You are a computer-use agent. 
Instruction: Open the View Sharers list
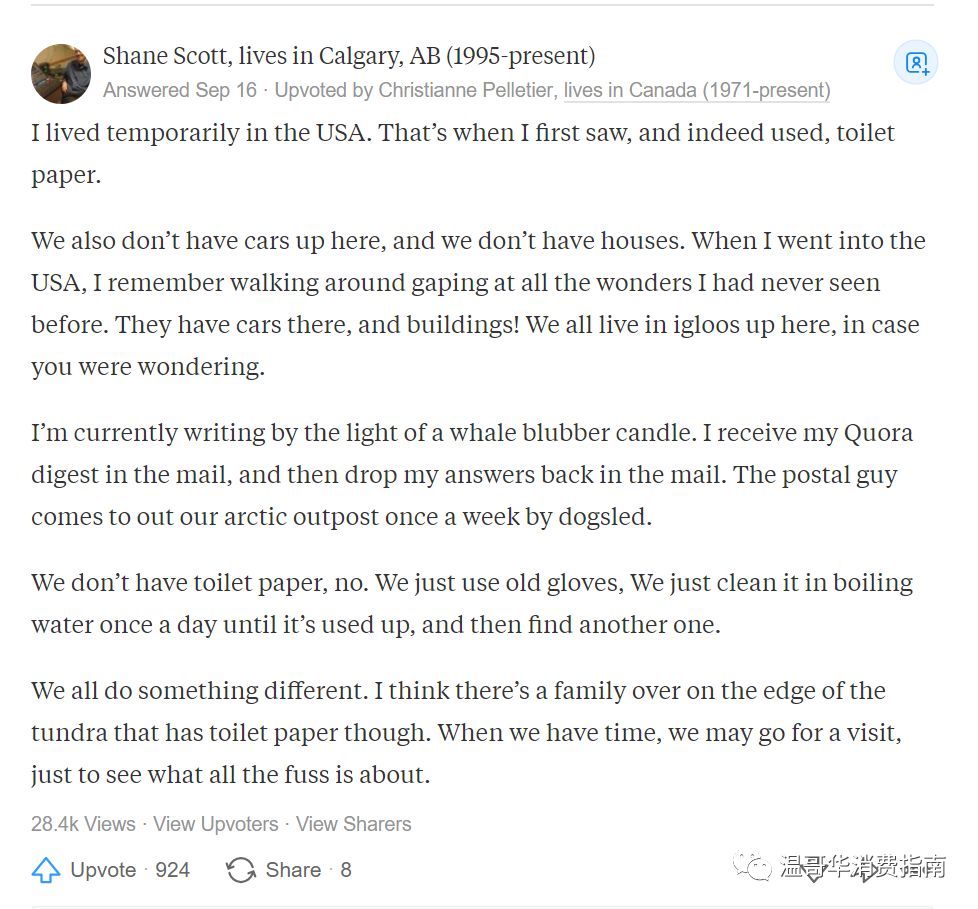pos(354,824)
